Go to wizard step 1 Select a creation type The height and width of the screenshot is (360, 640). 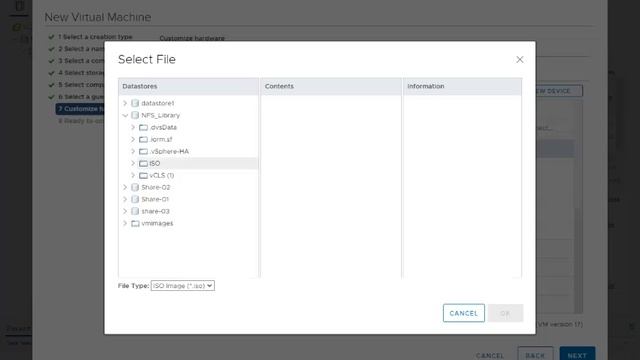[95, 37]
